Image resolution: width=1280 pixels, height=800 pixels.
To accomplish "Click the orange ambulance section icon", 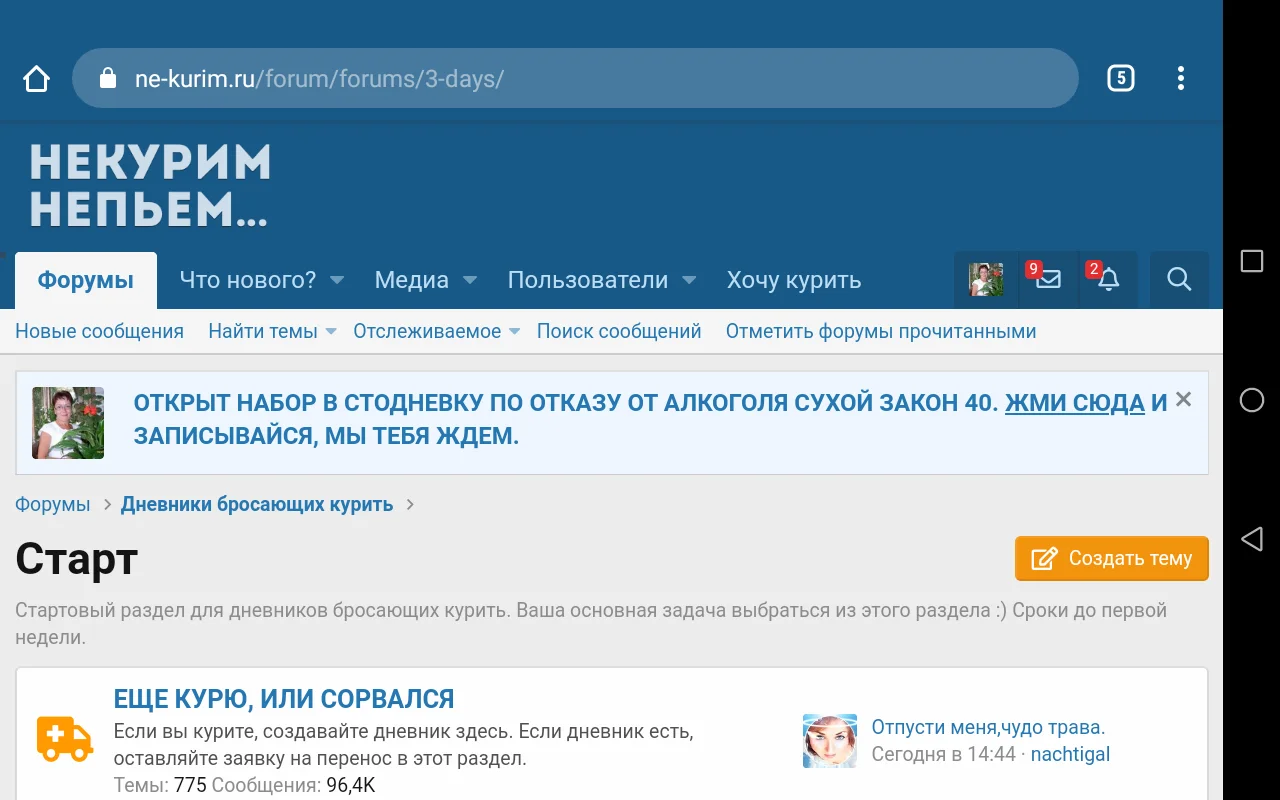I will [x=64, y=740].
